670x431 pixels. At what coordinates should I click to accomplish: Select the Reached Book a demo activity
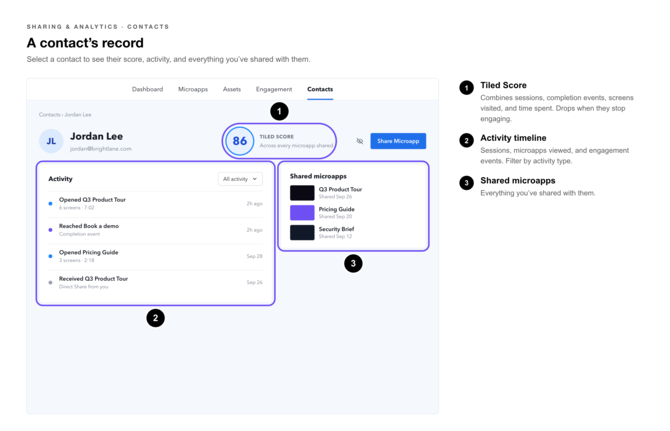pos(155,230)
